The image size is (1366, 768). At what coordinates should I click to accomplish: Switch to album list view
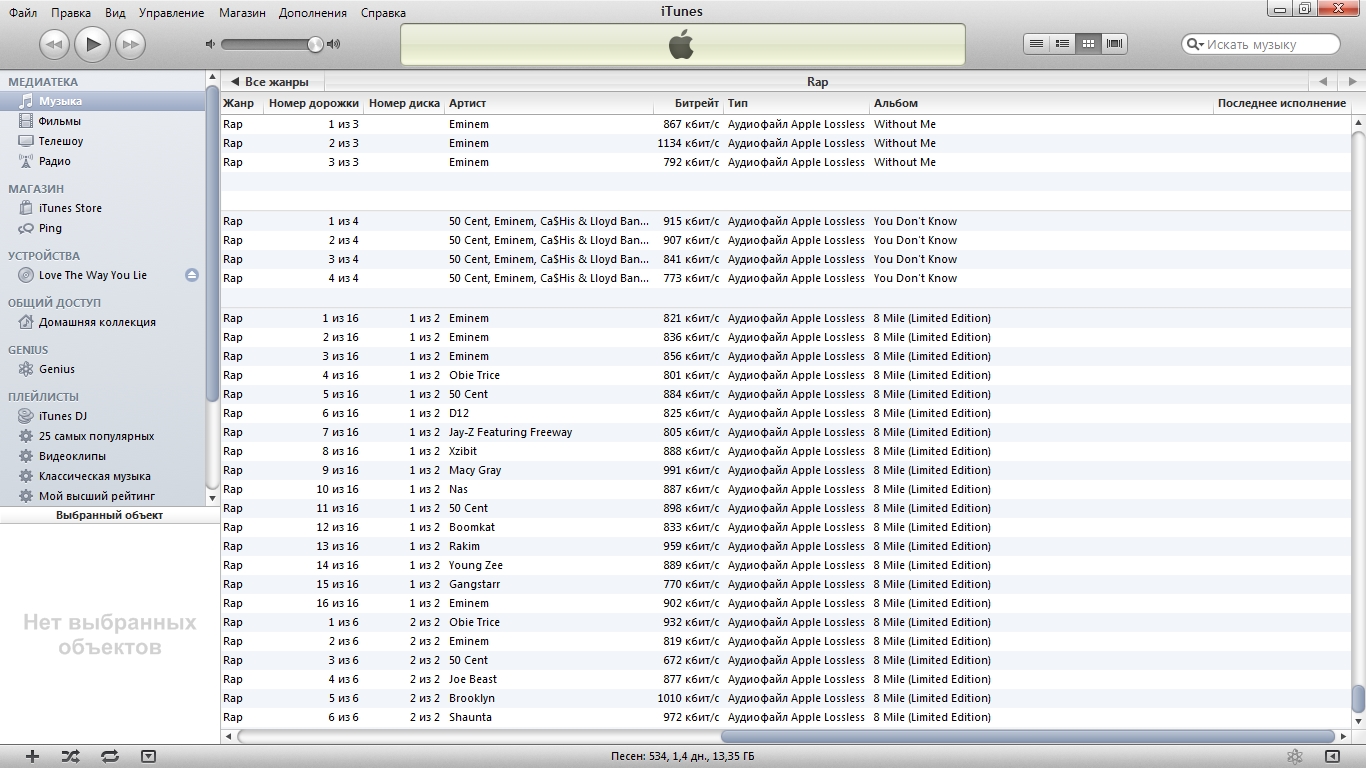coord(1063,43)
